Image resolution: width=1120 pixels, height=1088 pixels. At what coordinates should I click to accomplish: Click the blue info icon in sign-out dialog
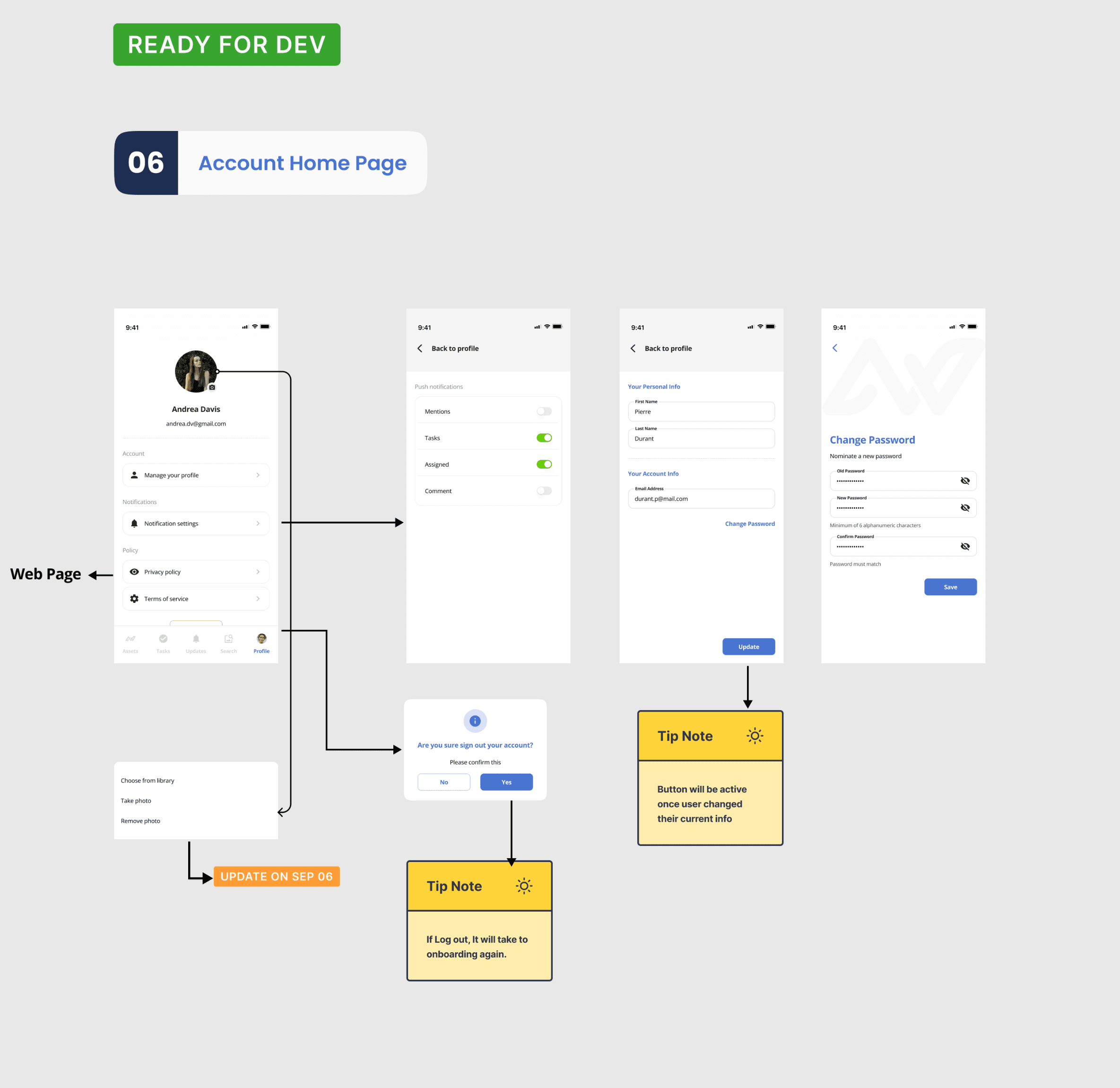[475, 721]
